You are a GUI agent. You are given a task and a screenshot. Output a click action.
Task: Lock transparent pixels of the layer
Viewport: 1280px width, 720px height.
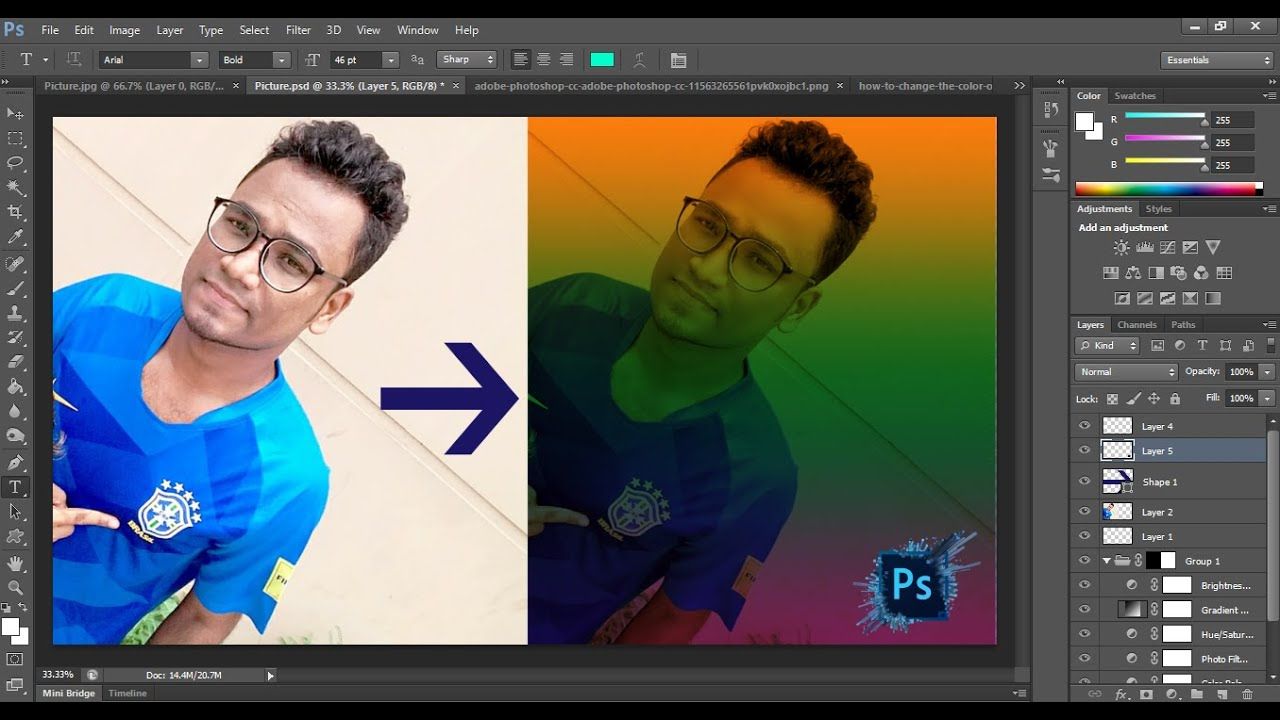click(x=1112, y=398)
